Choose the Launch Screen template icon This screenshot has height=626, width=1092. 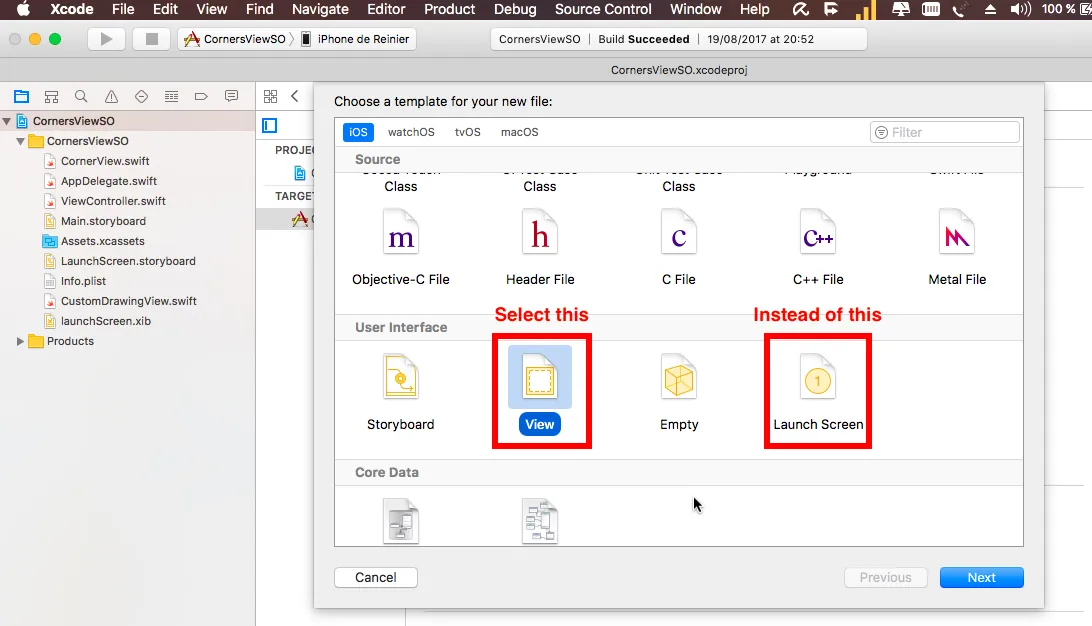pos(818,377)
